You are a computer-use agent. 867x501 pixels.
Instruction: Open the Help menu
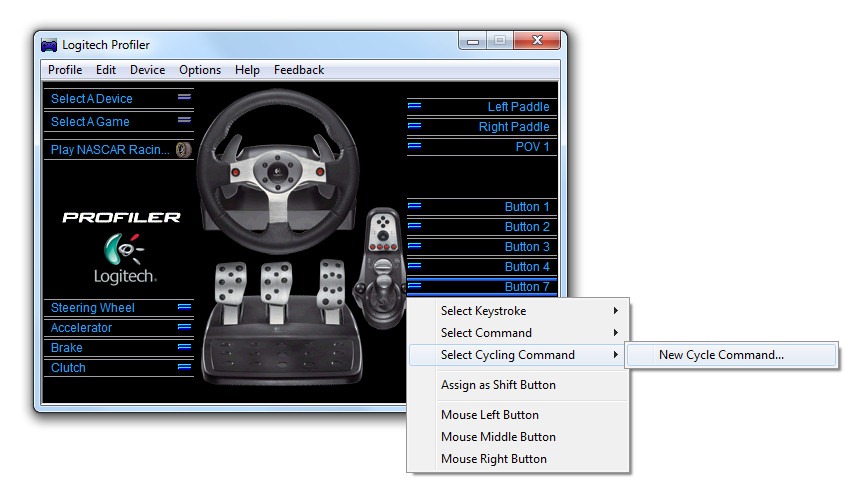click(247, 70)
